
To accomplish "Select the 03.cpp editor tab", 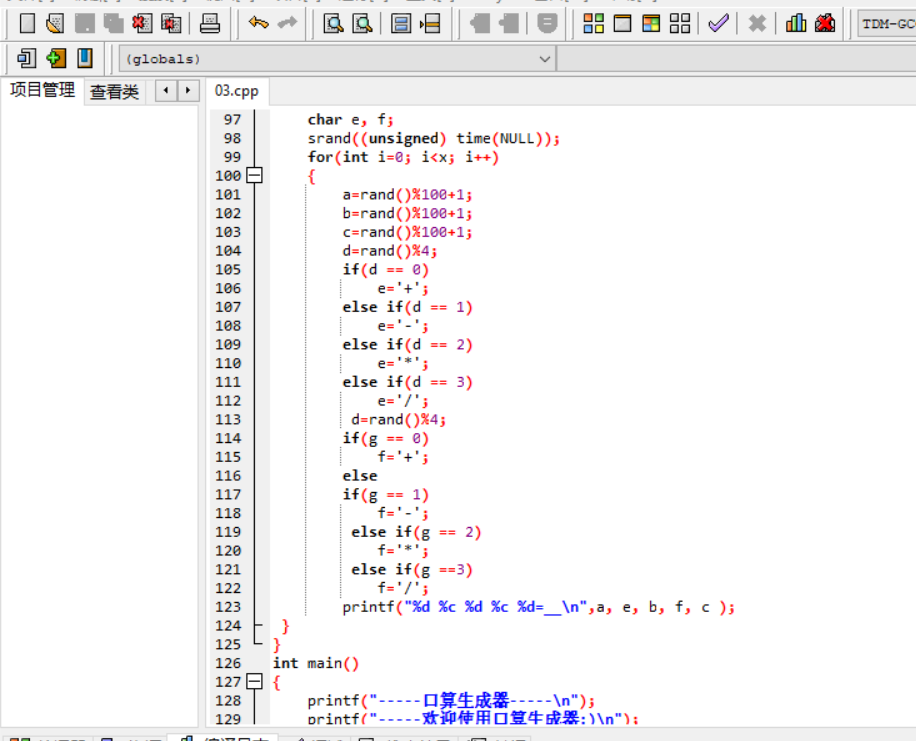I will 236,91.
